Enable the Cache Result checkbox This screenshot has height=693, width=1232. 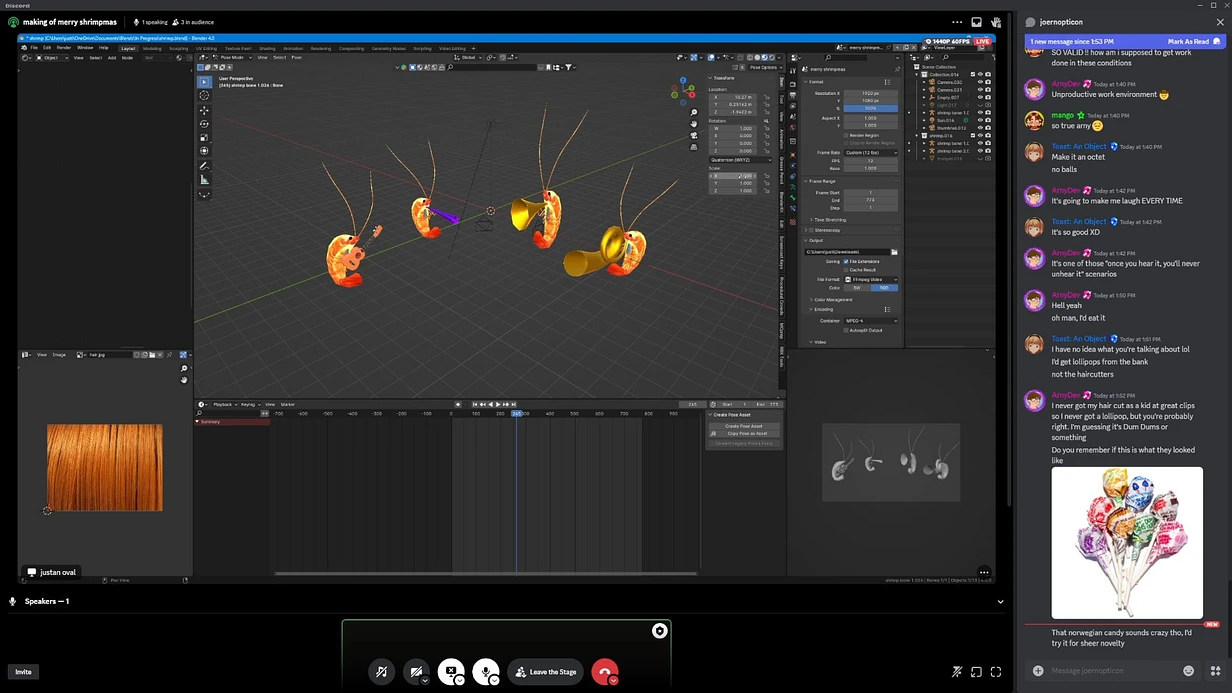tap(847, 270)
